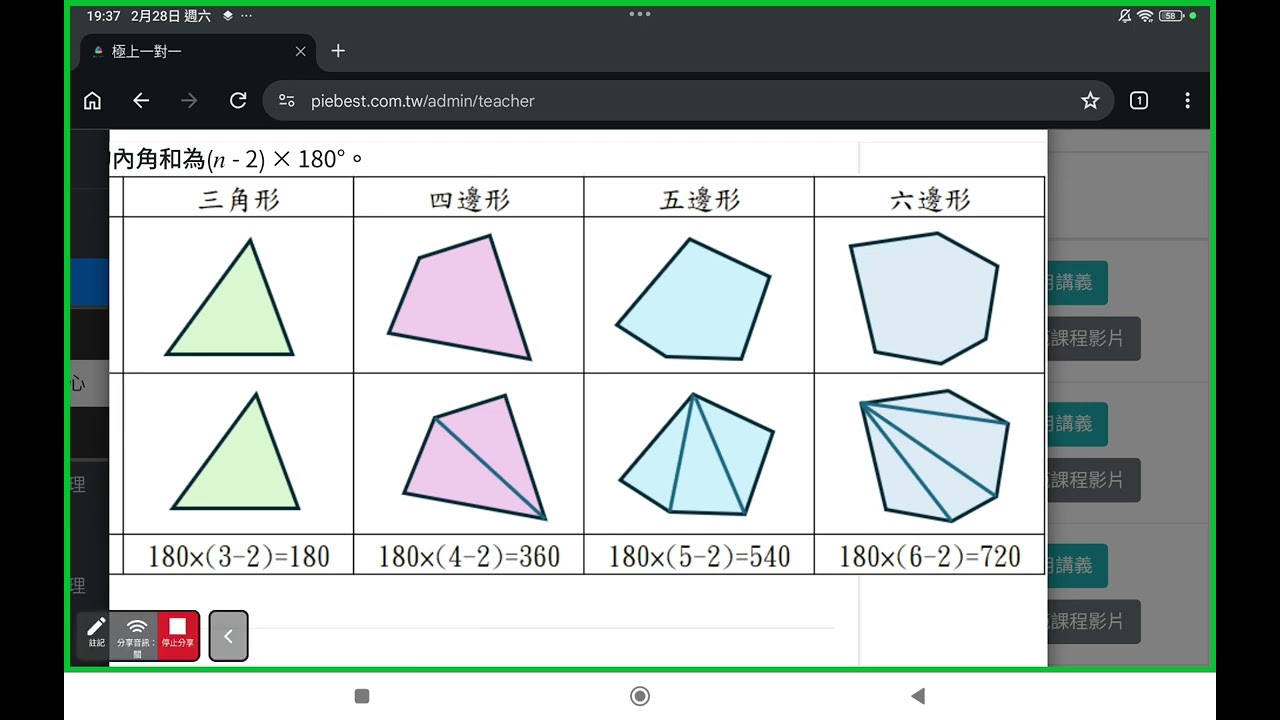Image resolution: width=1280 pixels, height=720 pixels.
Task: Click the 三角形 column header
Action: click(x=239, y=199)
